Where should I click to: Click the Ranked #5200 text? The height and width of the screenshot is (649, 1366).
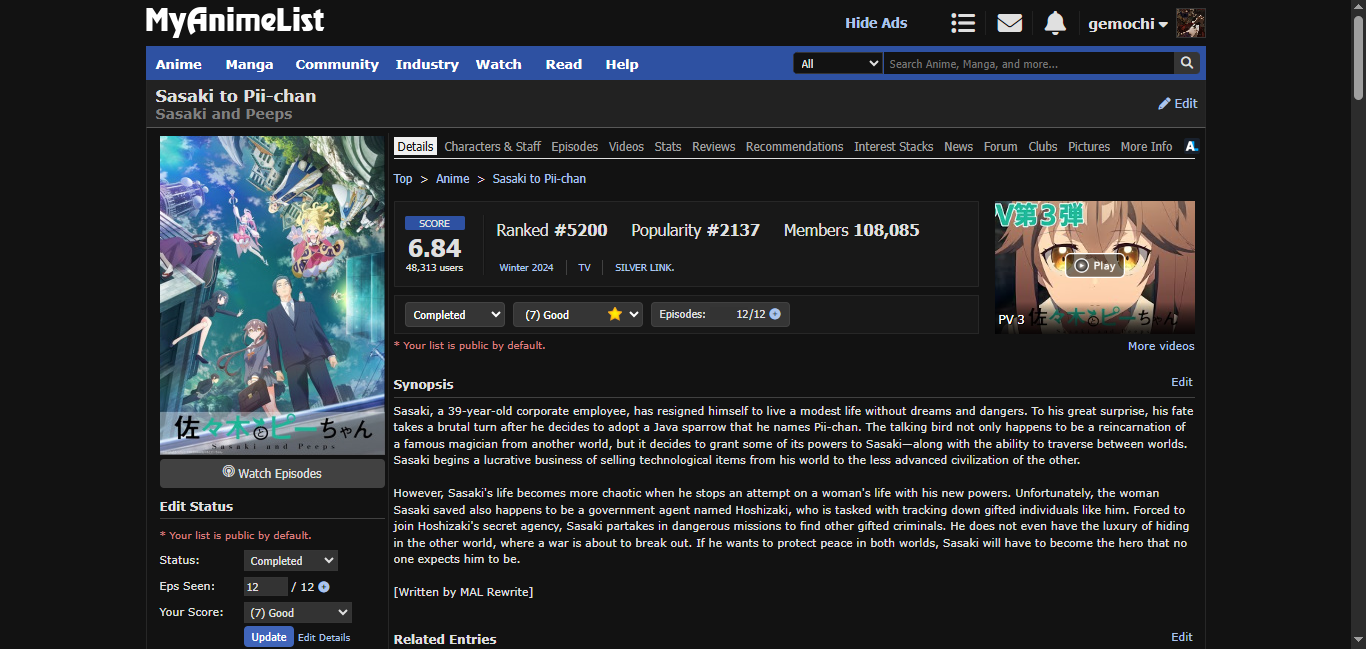(552, 230)
